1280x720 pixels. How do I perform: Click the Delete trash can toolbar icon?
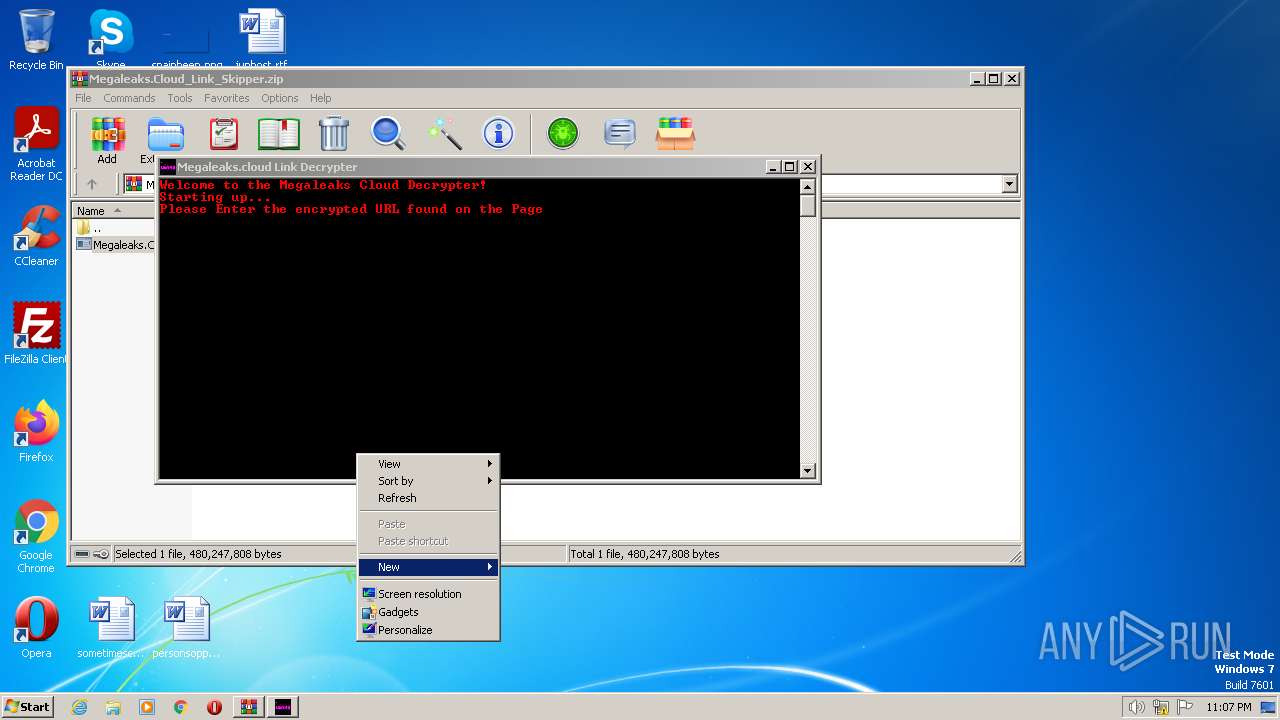(x=334, y=134)
